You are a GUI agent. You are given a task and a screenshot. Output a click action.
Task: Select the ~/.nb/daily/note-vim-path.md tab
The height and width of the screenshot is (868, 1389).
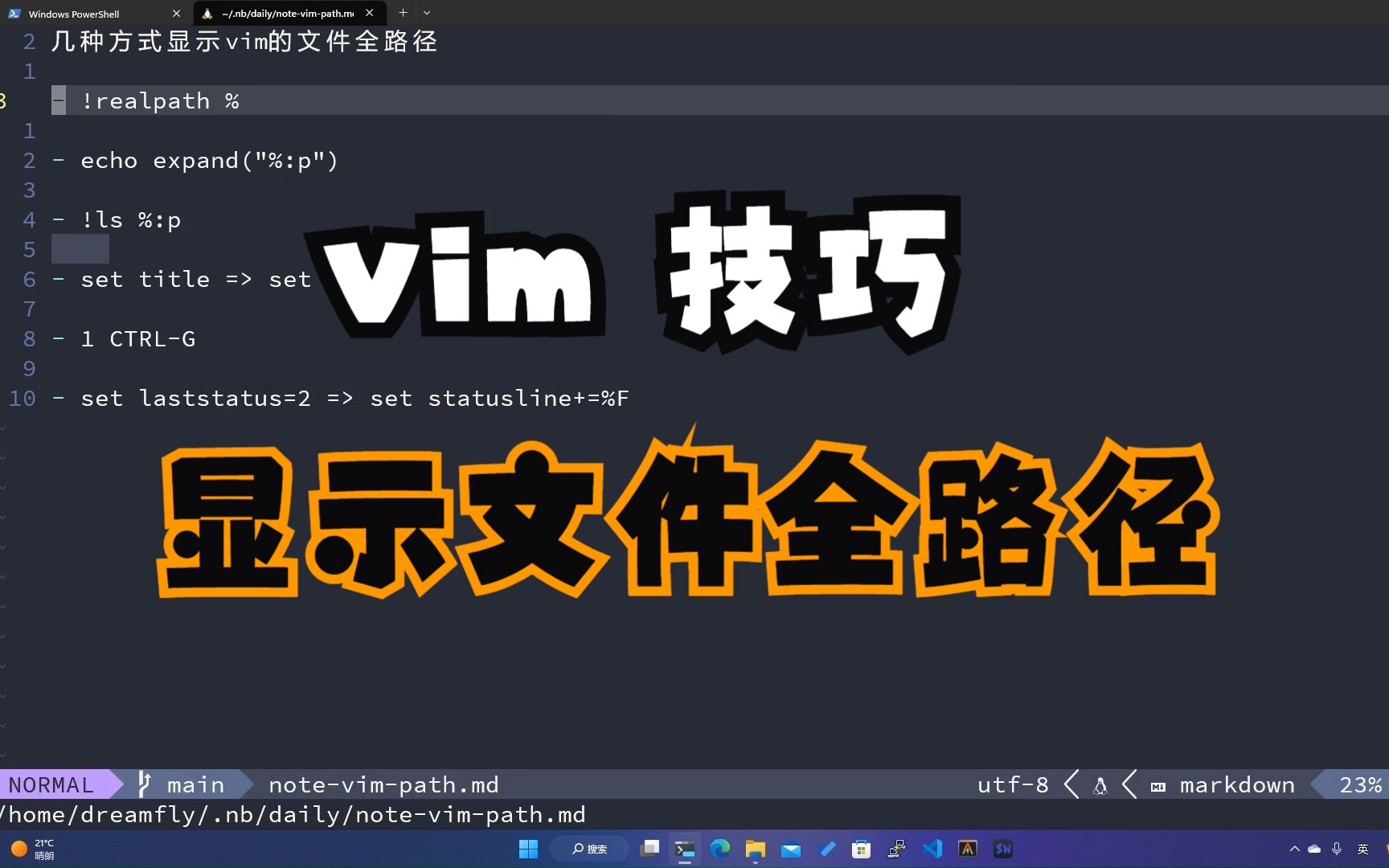(288, 13)
